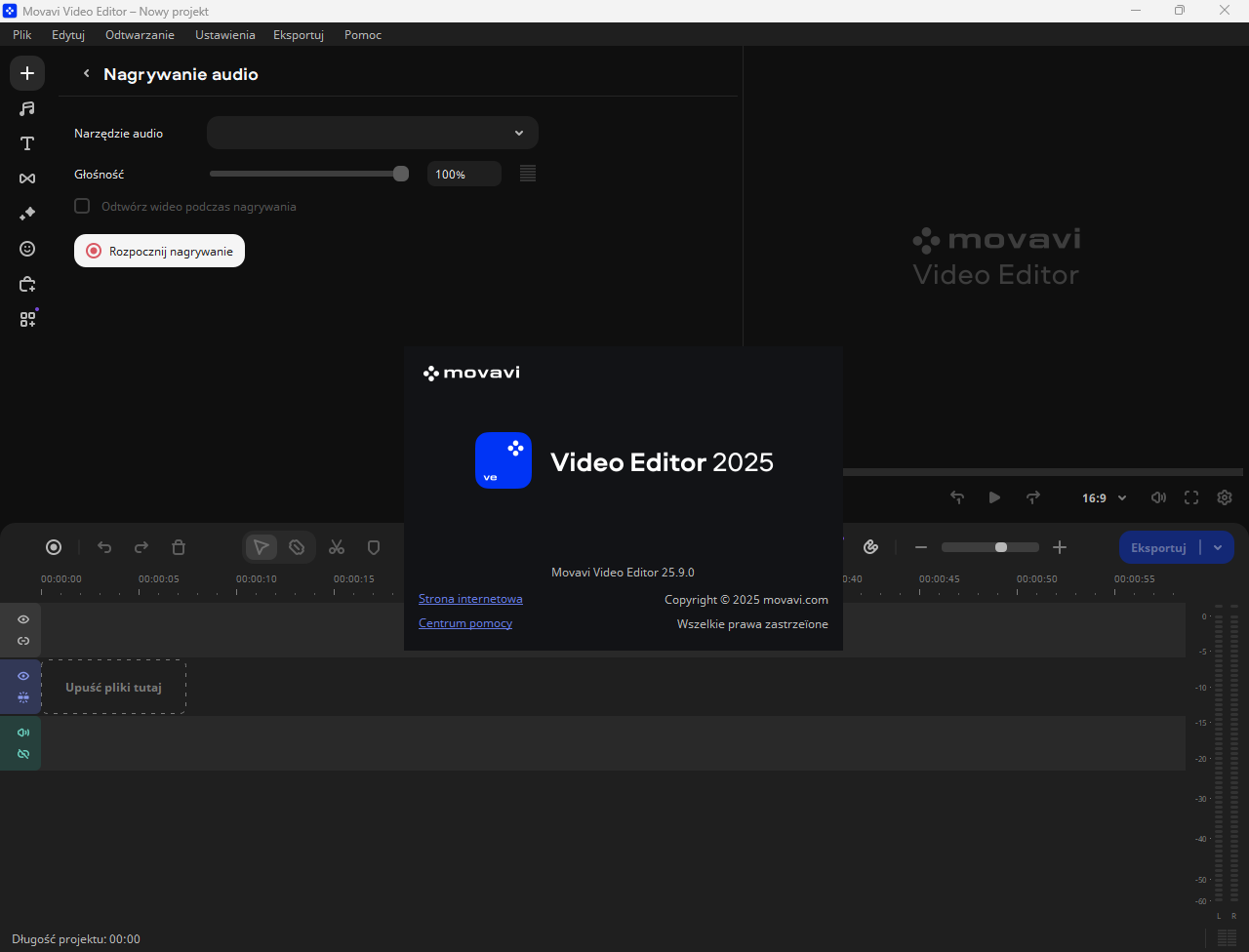
Task: Close the Movavi Video Editor window
Action: pos(1225,10)
